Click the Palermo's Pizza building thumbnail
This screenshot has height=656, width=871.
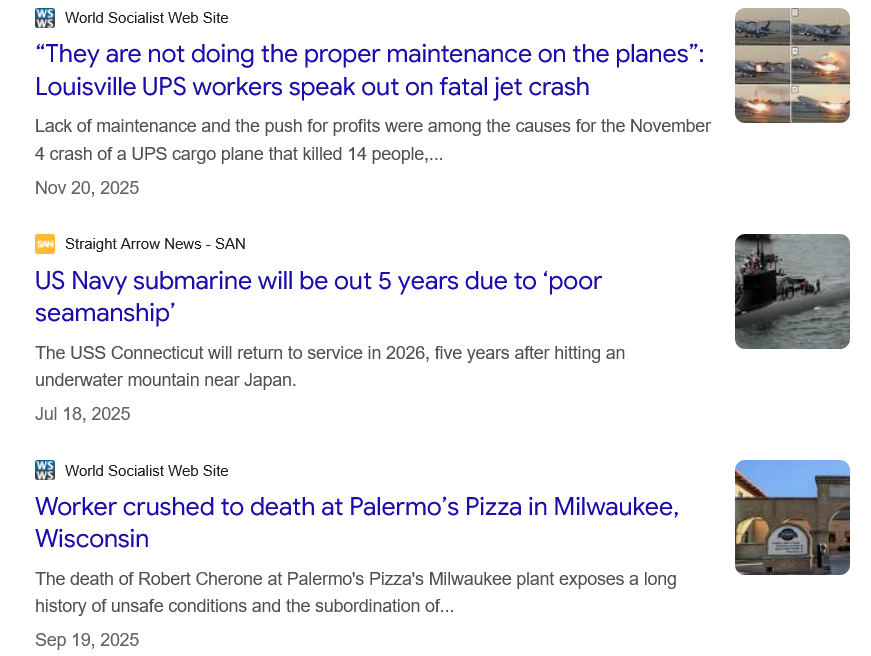(x=792, y=517)
